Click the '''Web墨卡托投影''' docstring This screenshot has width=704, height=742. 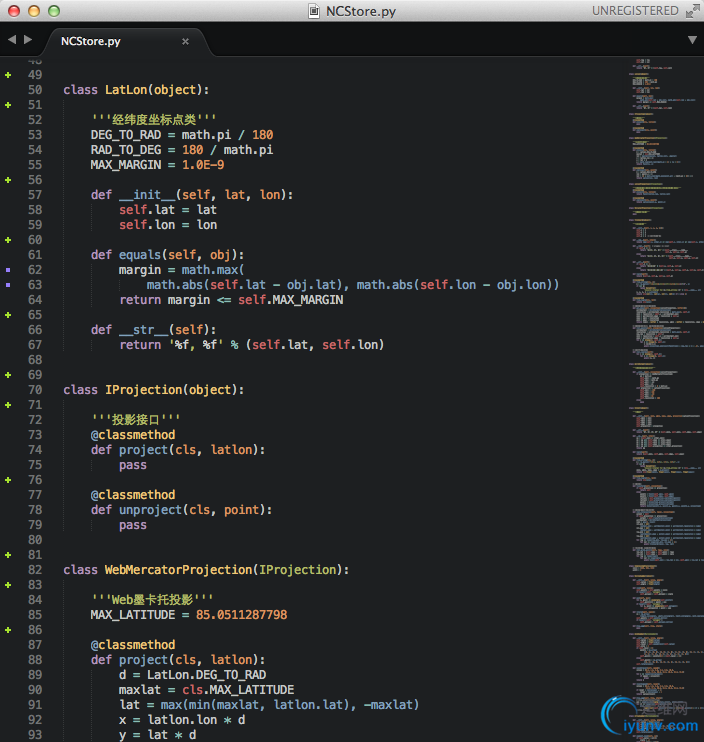pos(152,600)
